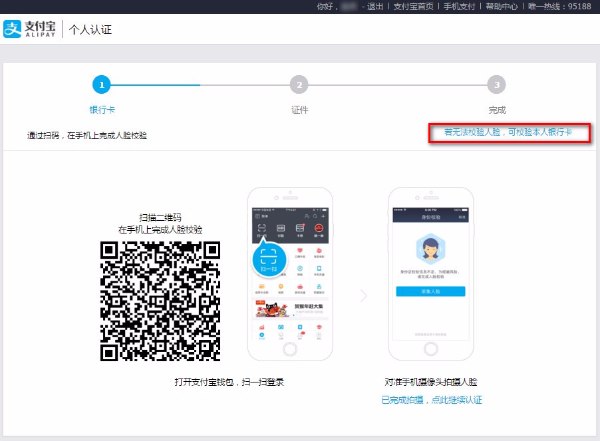Click link to verify bank card instead of face
Viewport: 600px width, 441px height.
[508, 133]
